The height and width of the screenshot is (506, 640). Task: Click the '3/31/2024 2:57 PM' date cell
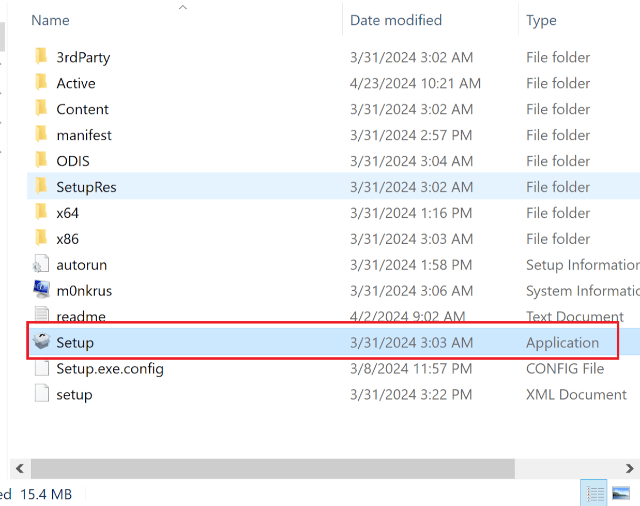[x=411, y=135]
